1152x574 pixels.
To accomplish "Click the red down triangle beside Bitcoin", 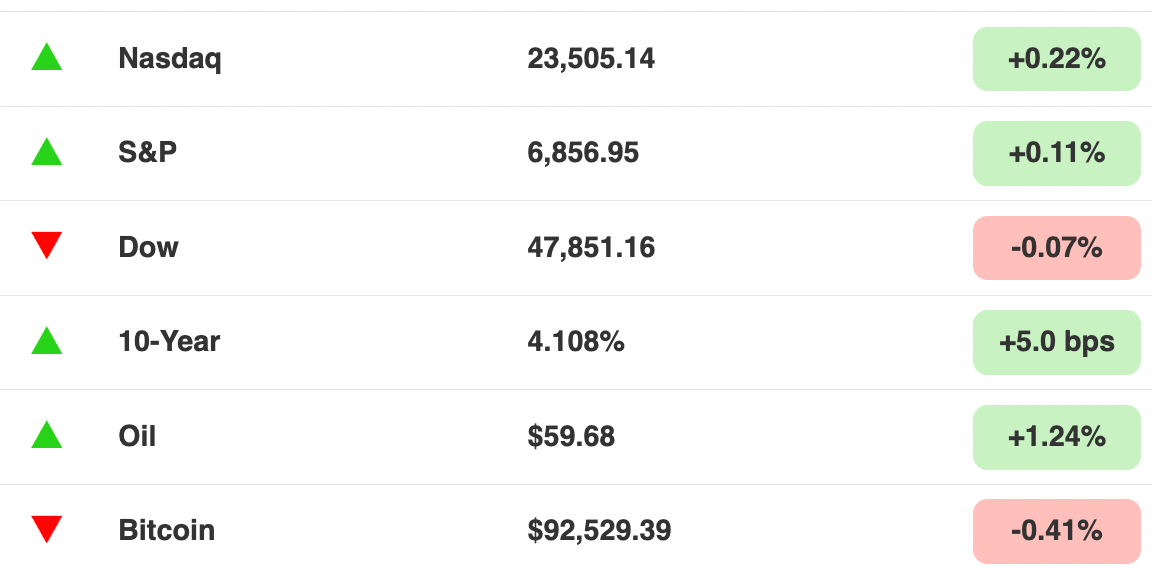I will pos(46,529).
